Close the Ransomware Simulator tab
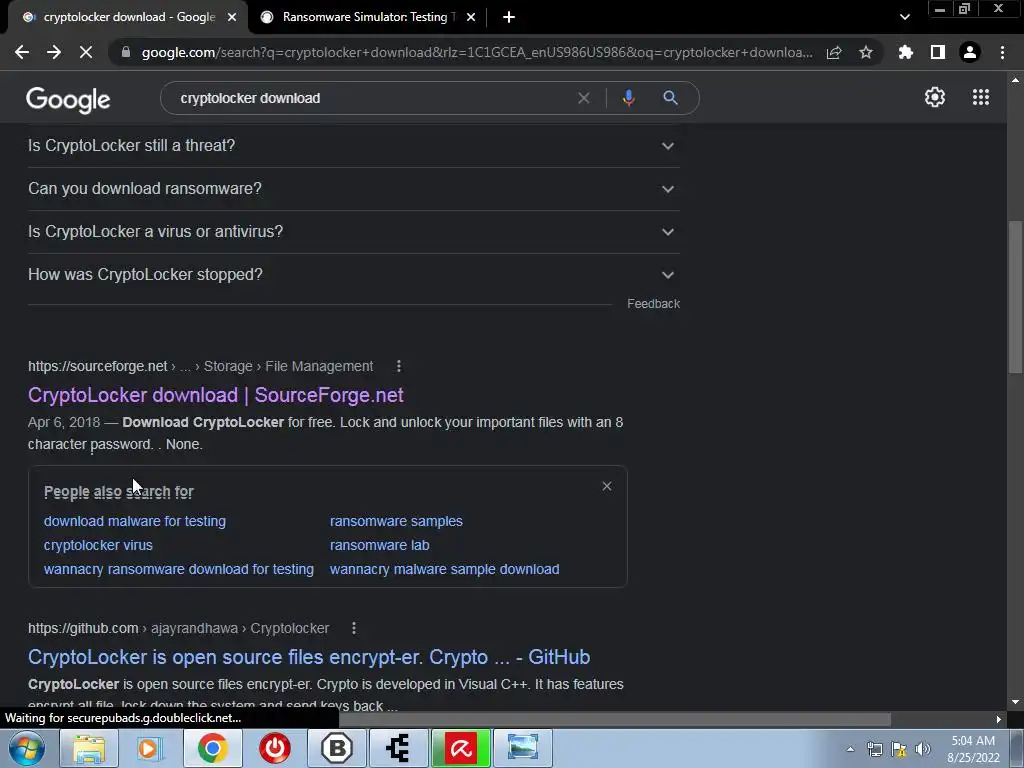The height and width of the screenshot is (768, 1024). coord(471,18)
